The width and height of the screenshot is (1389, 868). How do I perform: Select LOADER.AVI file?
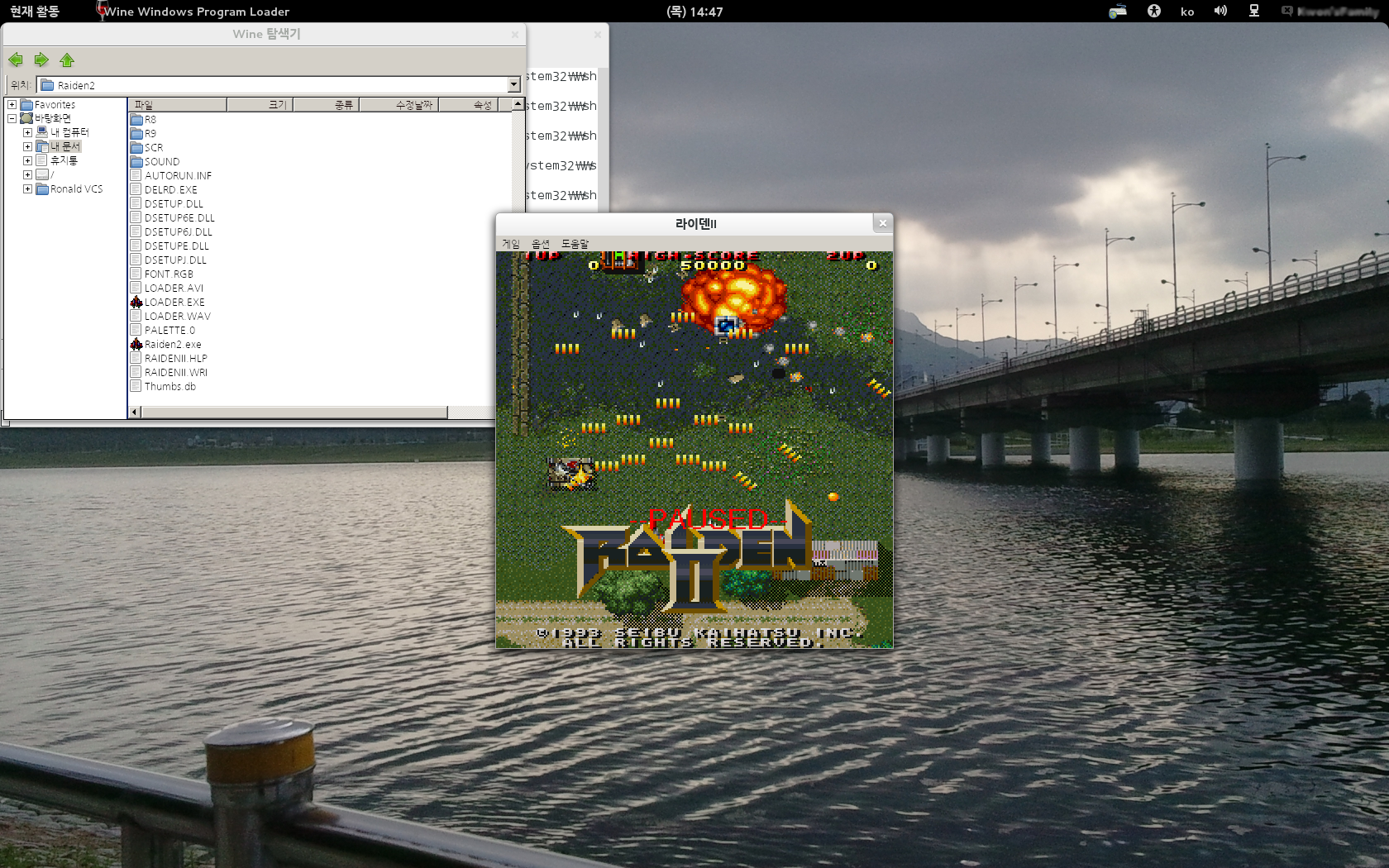coord(167,288)
